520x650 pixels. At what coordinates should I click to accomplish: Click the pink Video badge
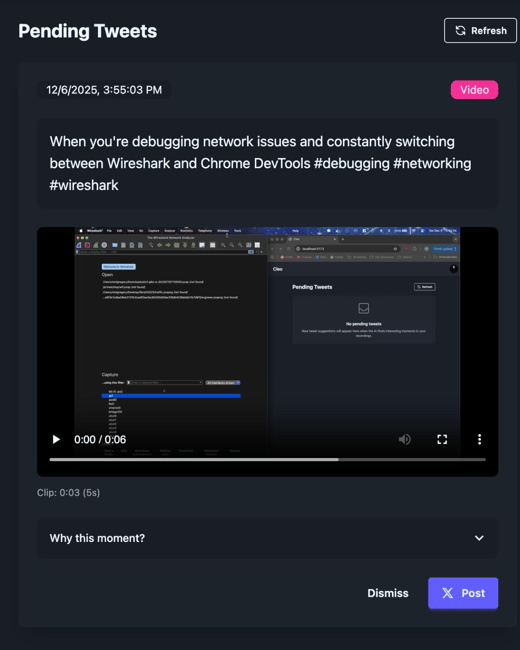click(474, 90)
